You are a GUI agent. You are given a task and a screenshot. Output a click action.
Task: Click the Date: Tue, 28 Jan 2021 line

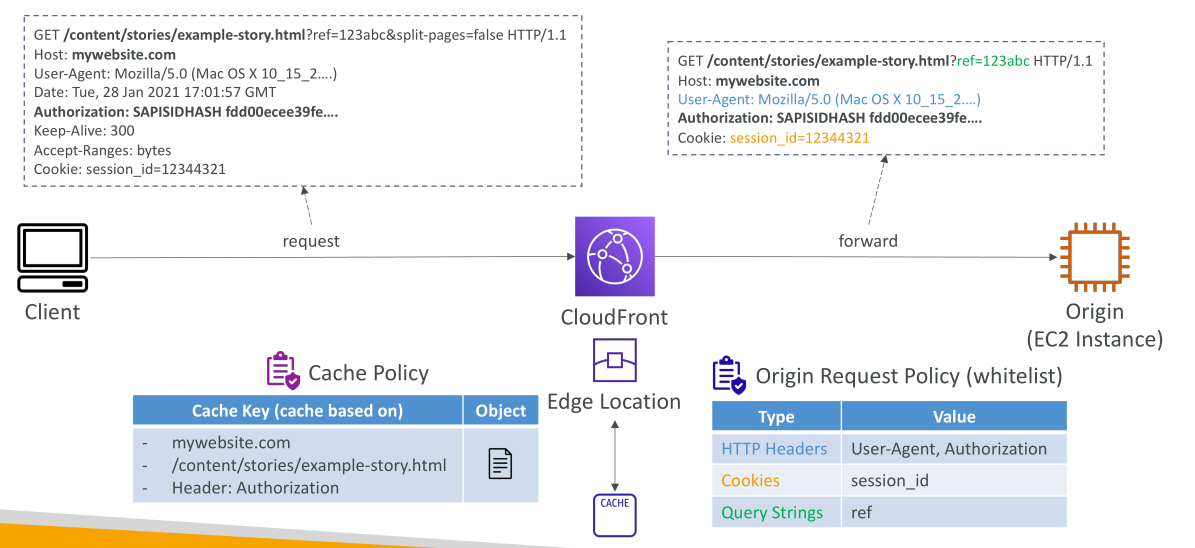click(x=155, y=93)
